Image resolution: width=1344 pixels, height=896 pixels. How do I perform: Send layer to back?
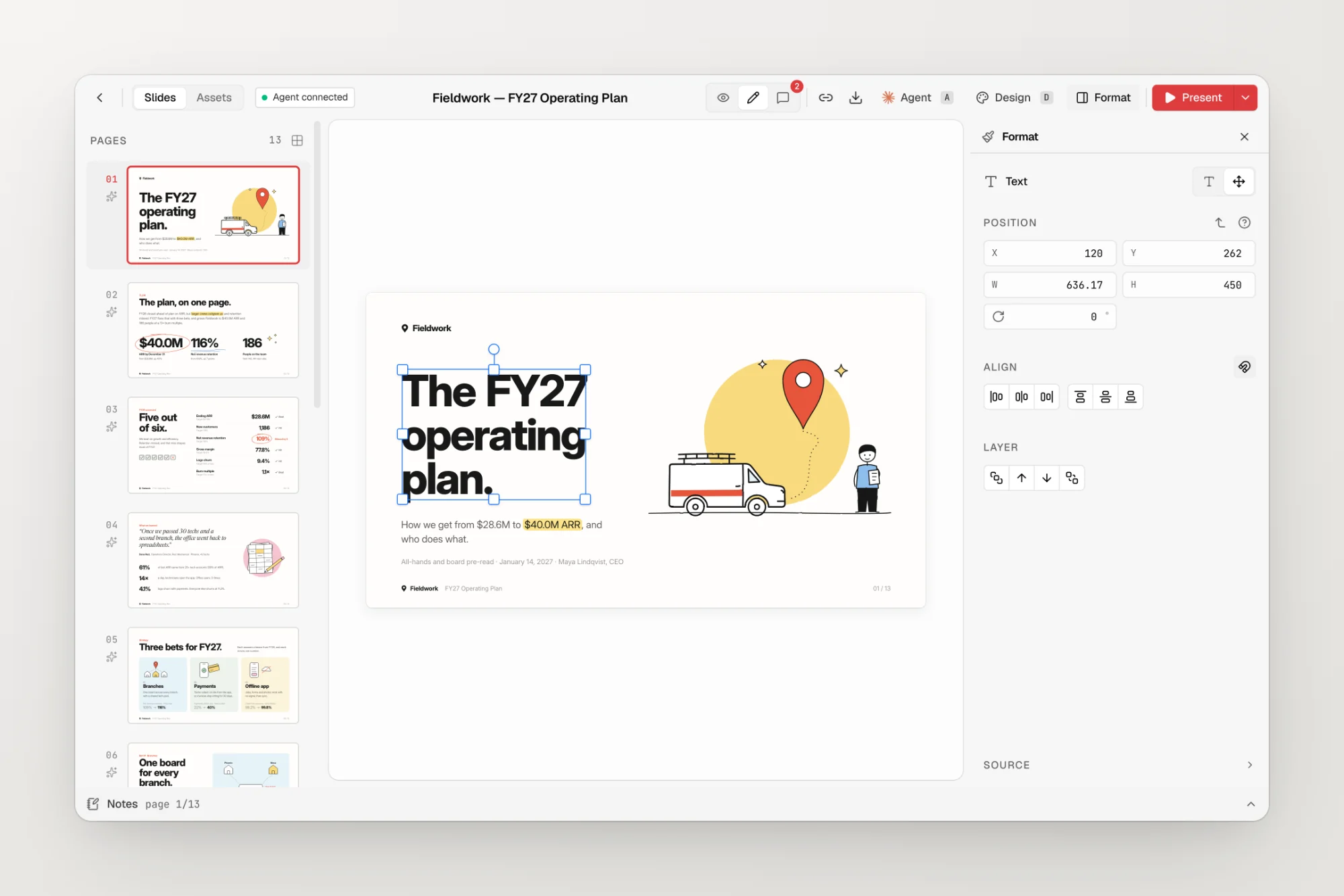coord(1072,478)
